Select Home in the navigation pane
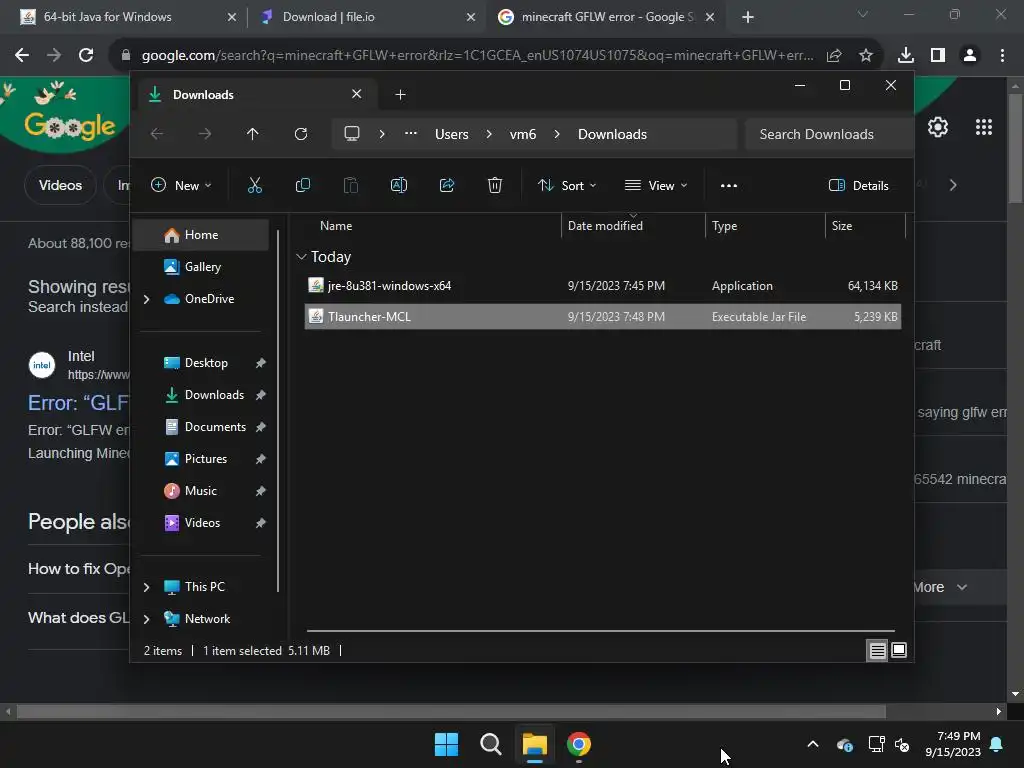The image size is (1024, 768). [200, 235]
